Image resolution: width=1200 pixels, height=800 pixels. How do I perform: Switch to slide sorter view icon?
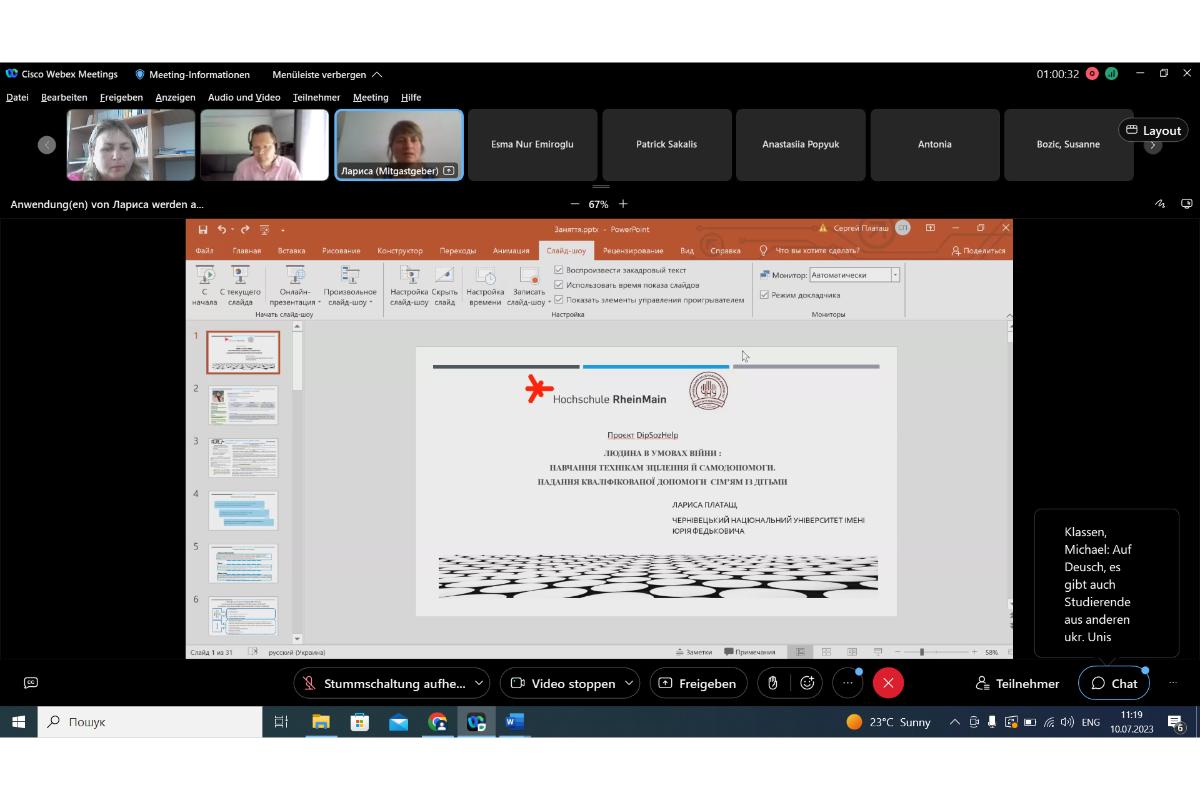coord(826,652)
